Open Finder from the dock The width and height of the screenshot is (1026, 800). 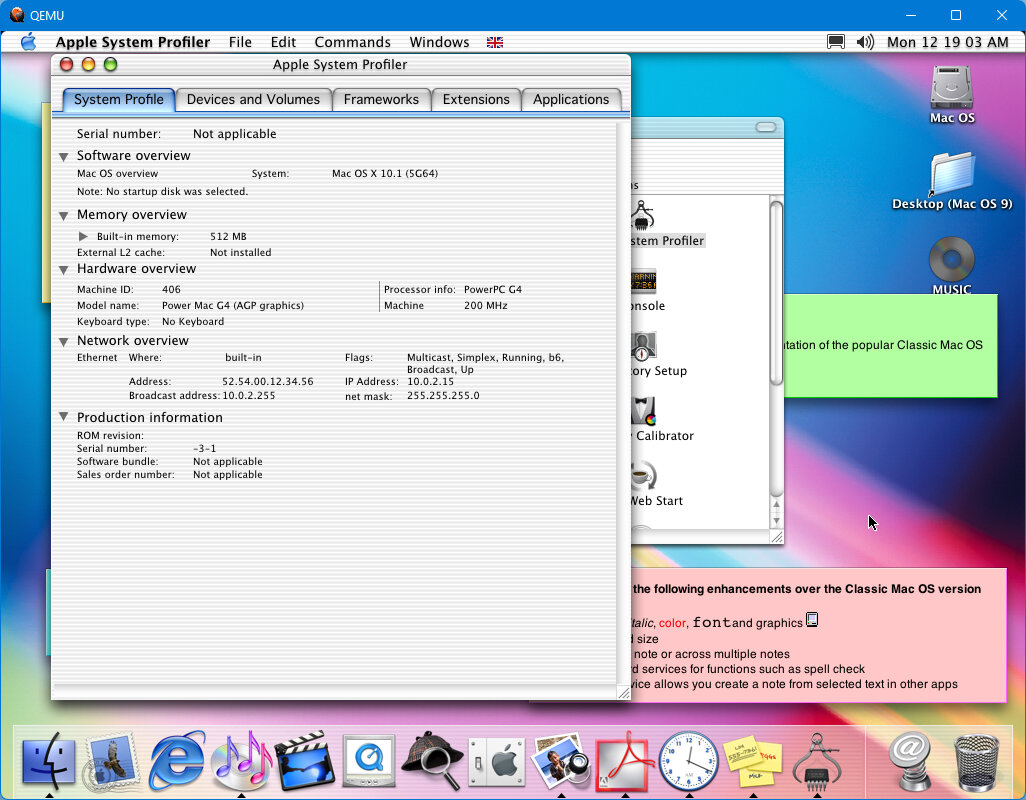[x=47, y=761]
